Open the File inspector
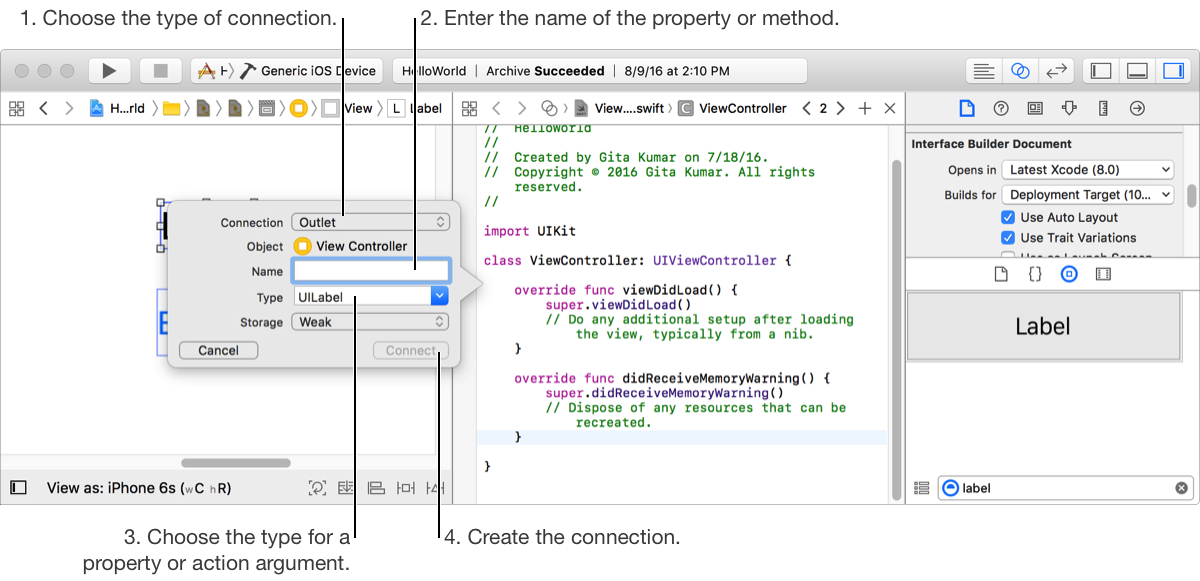This screenshot has height=581, width=1200. (966, 108)
